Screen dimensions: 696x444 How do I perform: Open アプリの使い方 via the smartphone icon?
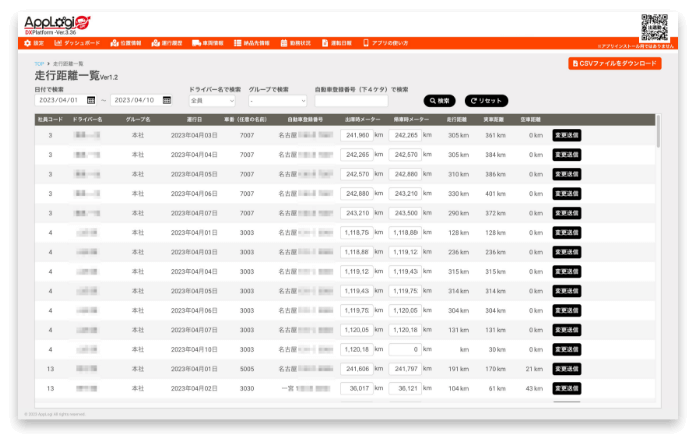coord(366,43)
